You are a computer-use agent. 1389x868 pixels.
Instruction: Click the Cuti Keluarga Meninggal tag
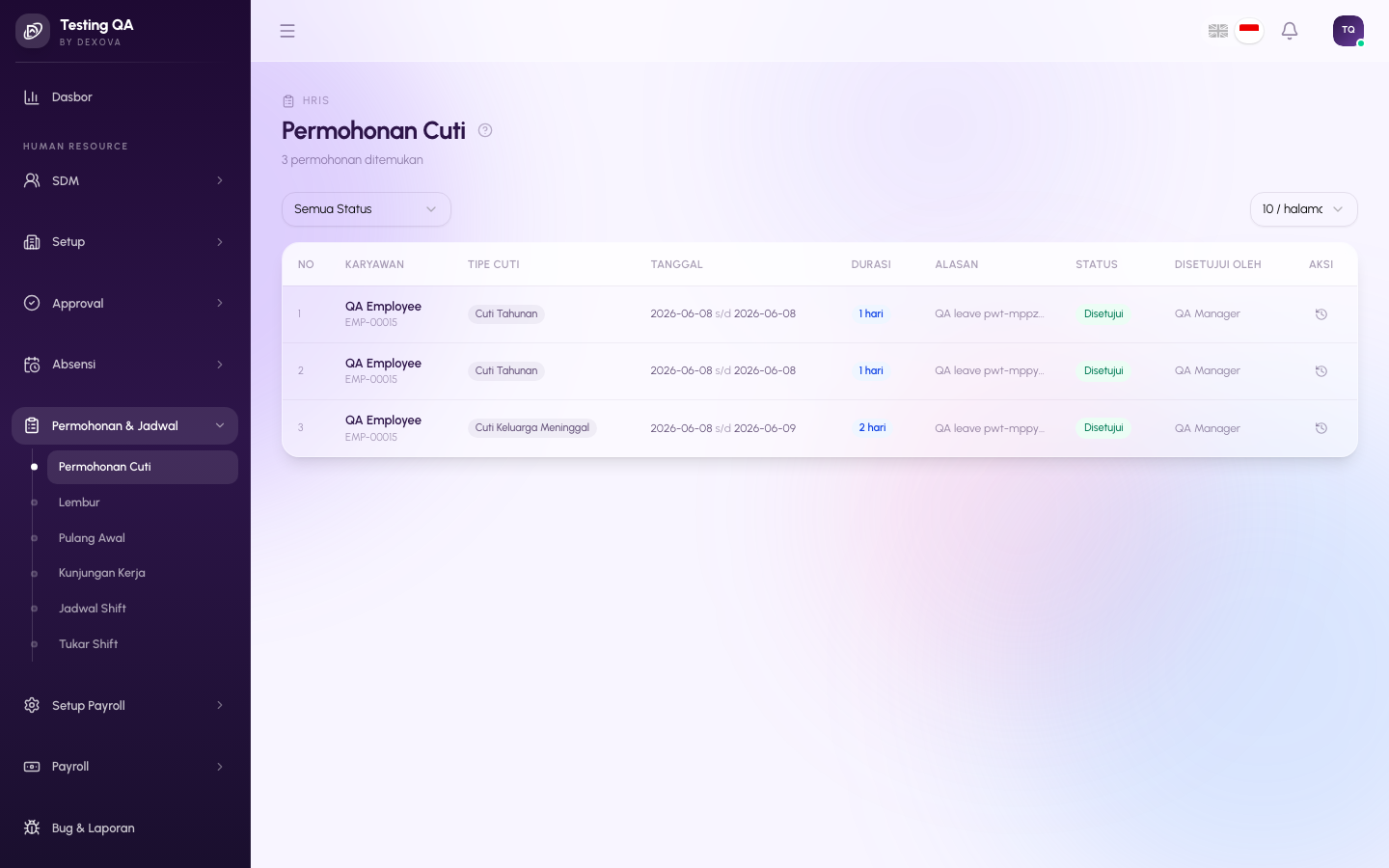pos(532,428)
